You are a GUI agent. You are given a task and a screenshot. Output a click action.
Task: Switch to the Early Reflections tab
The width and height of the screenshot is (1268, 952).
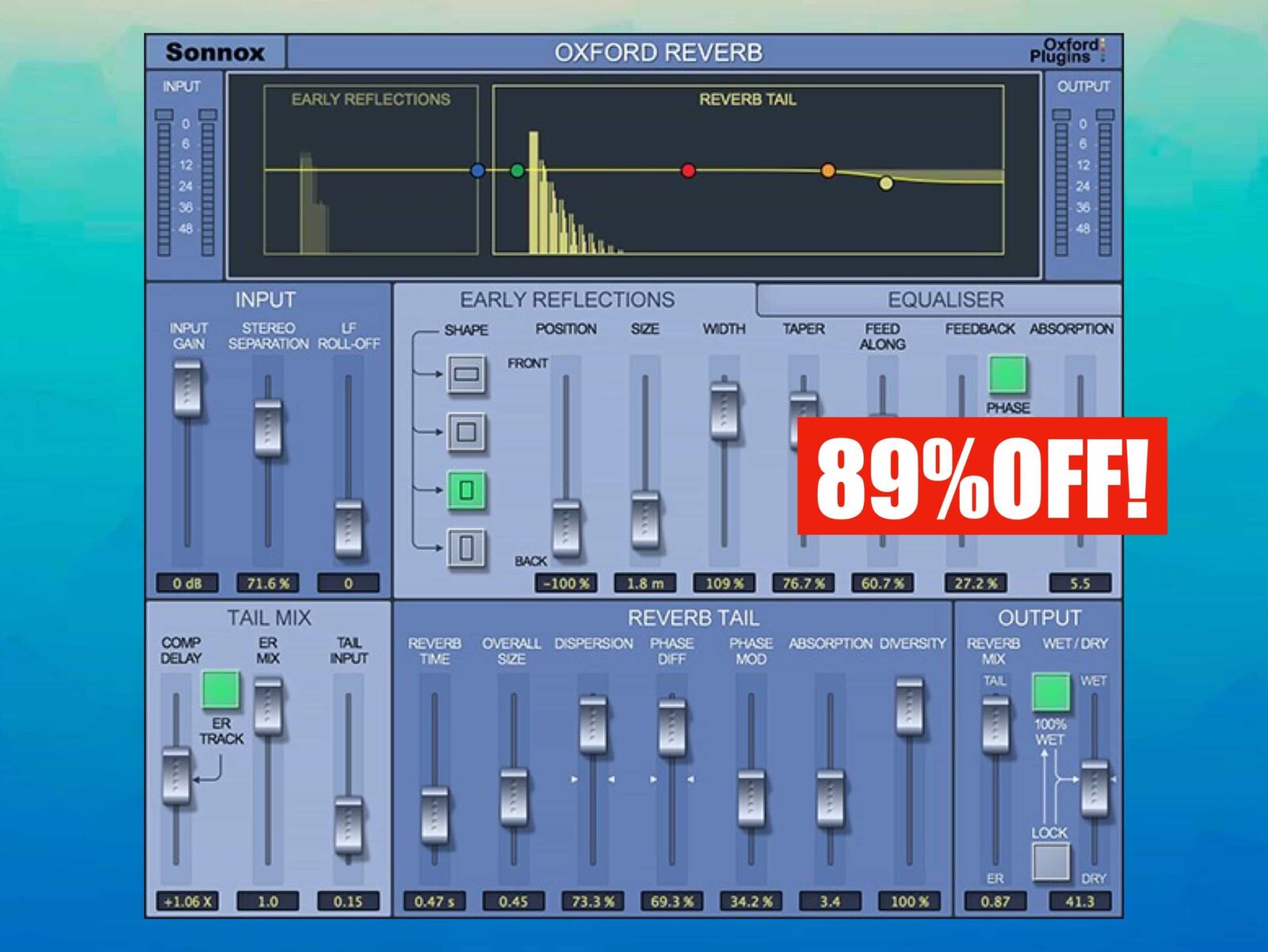567,300
